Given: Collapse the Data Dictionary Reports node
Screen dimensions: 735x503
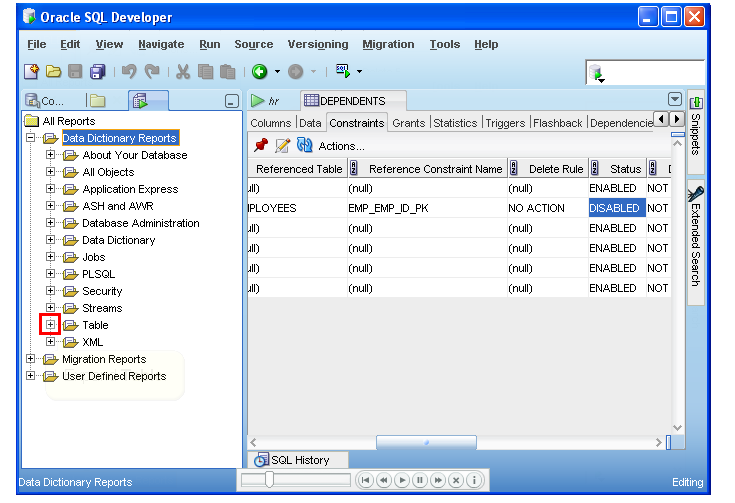Looking at the screenshot, I should click(31, 138).
